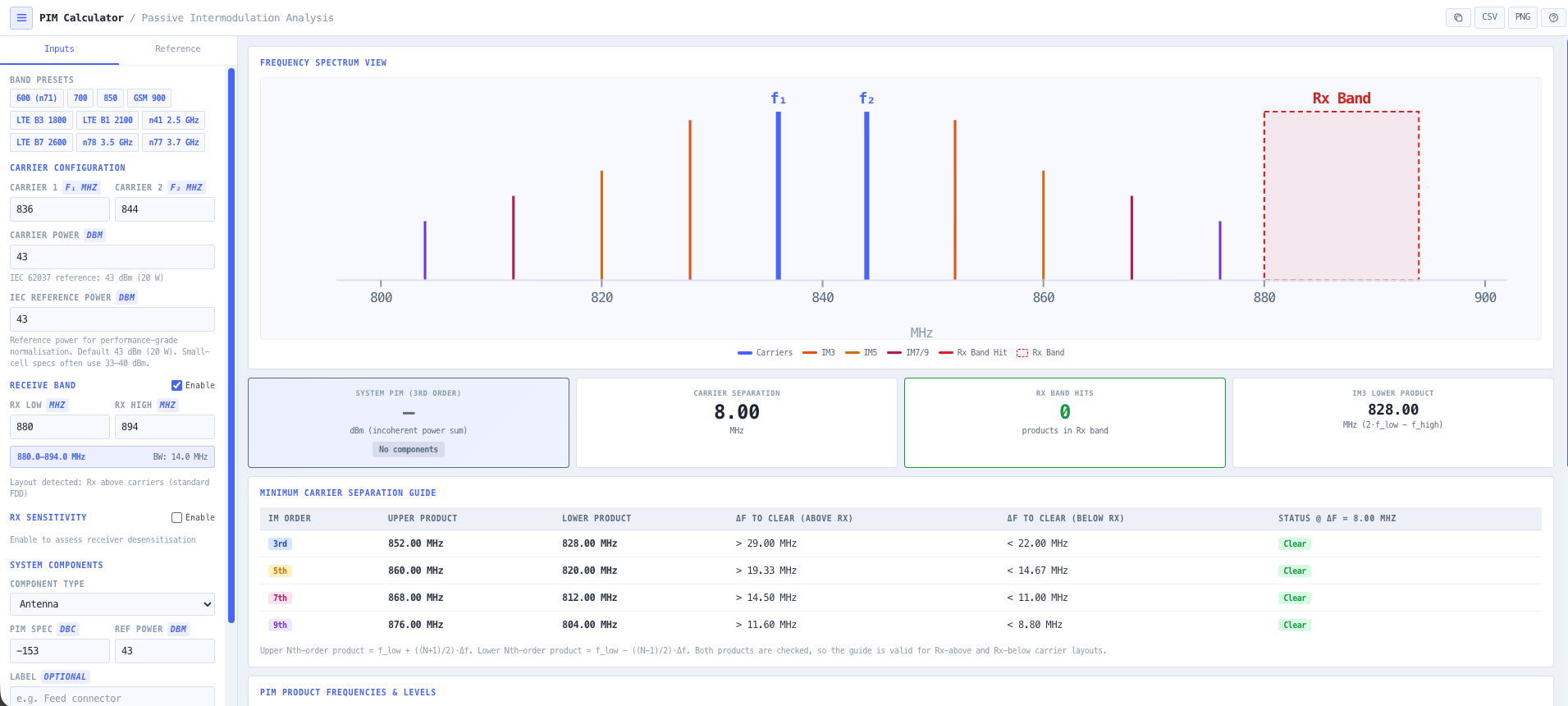
Task: Choose LTE B7 2600 preset
Action: 41,143
